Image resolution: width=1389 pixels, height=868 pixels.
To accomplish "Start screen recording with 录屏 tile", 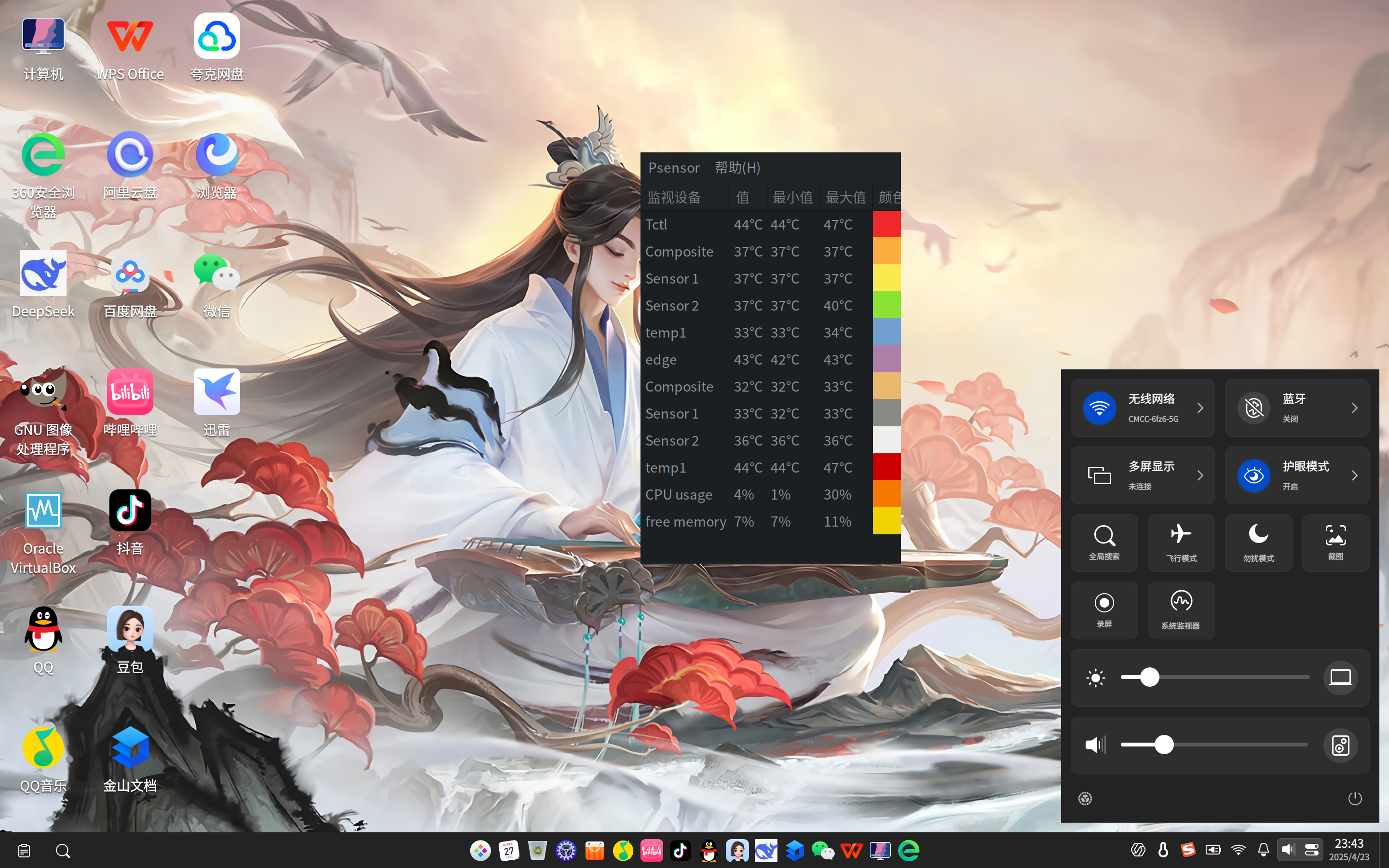I will (x=1104, y=610).
